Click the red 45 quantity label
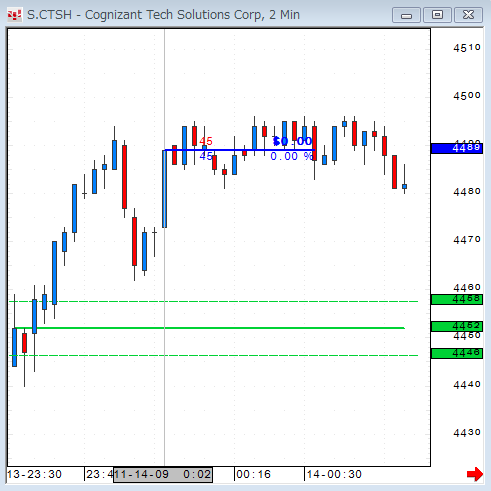 pos(206,141)
